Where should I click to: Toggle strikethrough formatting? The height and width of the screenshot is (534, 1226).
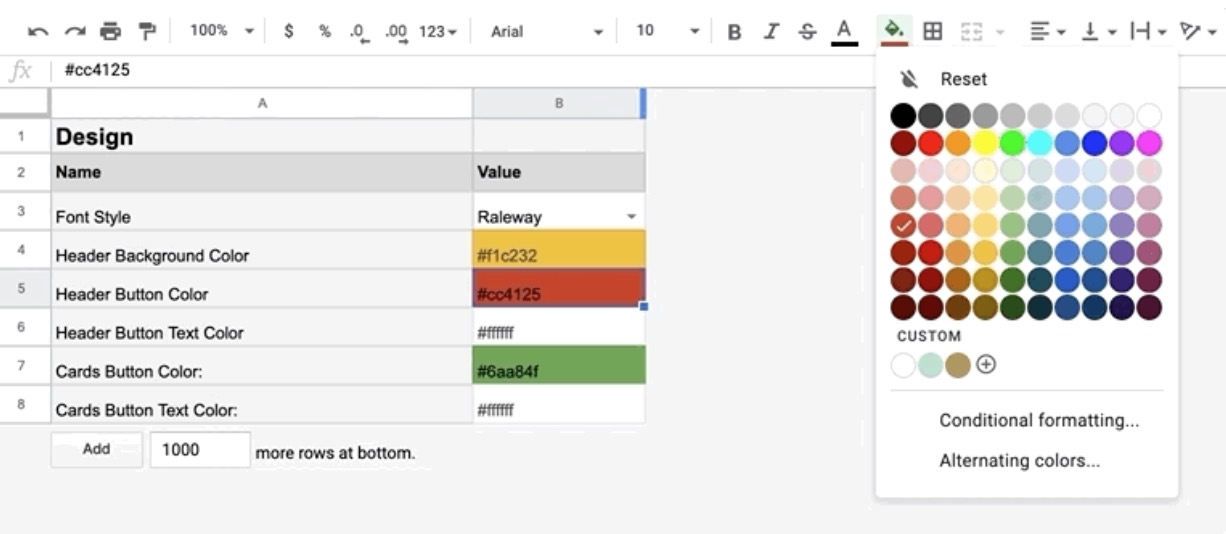[x=807, y=32]
